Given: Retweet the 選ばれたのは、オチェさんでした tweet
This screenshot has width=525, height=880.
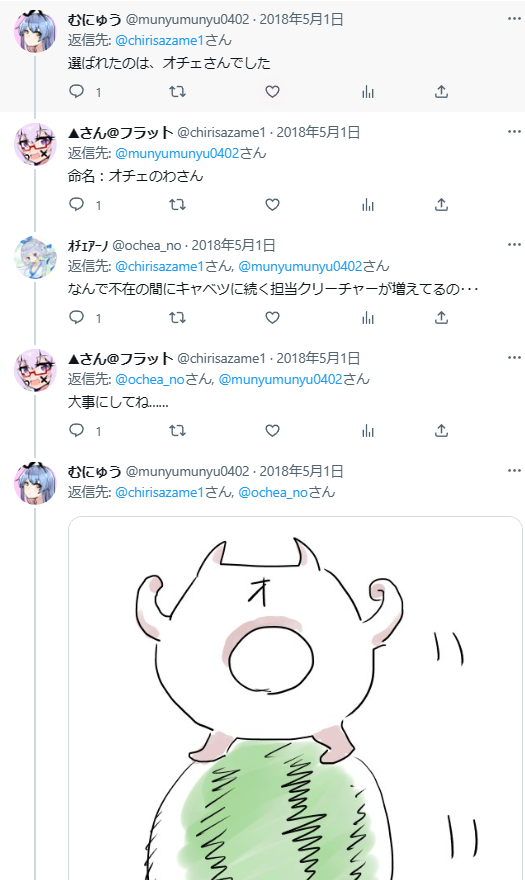Looking at the screenshot, I should click(177, 91).
